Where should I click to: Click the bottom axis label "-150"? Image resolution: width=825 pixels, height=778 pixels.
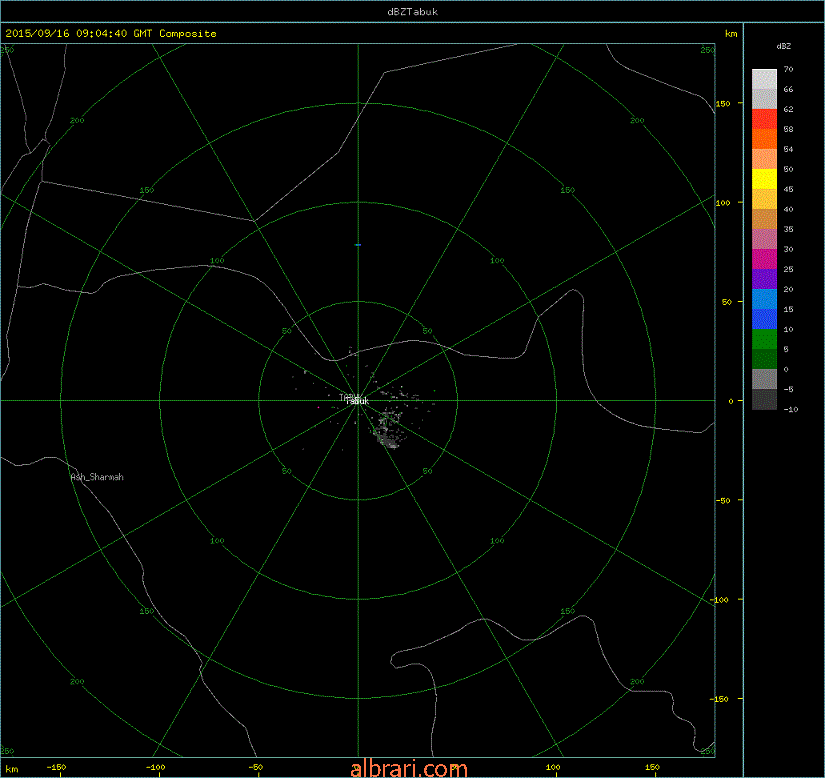click(56, 767)
